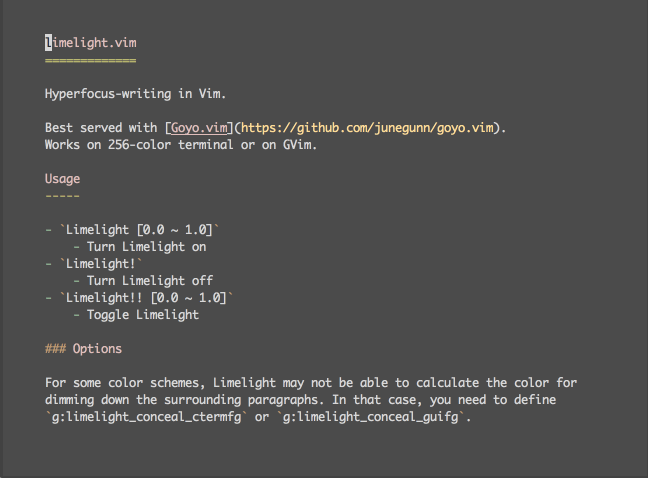Place cursor on 'Hyperfocus-writing in Vim.' line
This screenshot has height=478, width=648.
(136, 94)
